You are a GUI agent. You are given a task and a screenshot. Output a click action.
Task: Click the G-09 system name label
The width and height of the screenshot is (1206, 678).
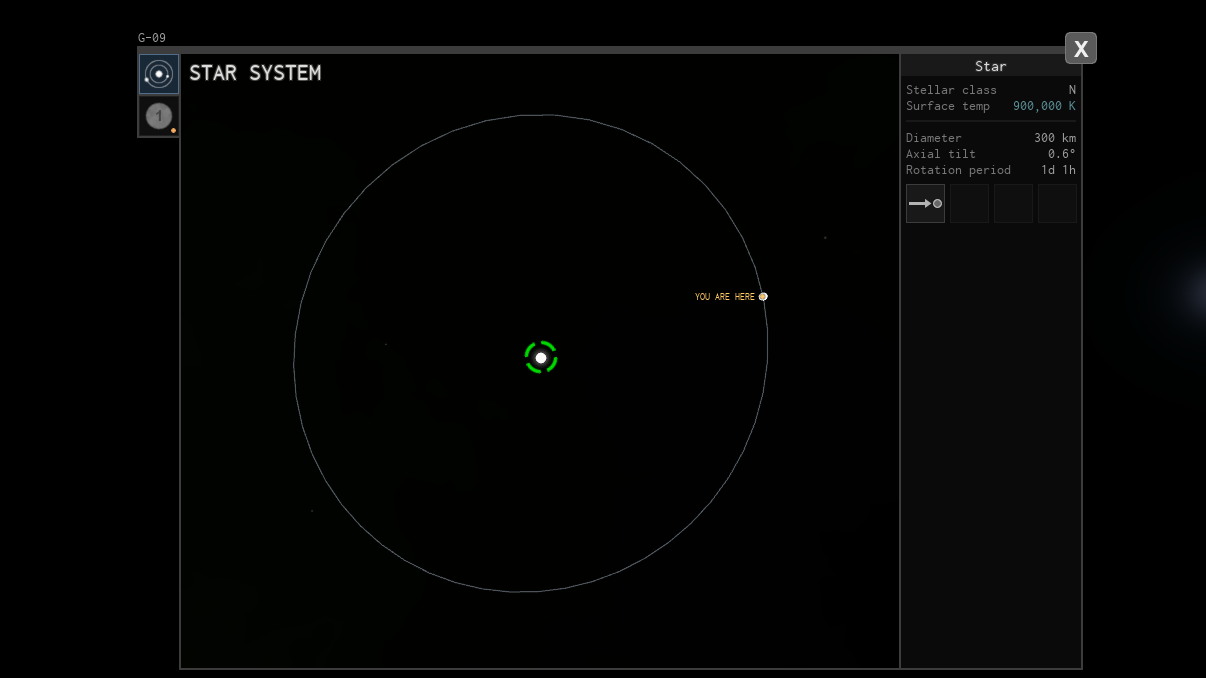pos(152,38)
